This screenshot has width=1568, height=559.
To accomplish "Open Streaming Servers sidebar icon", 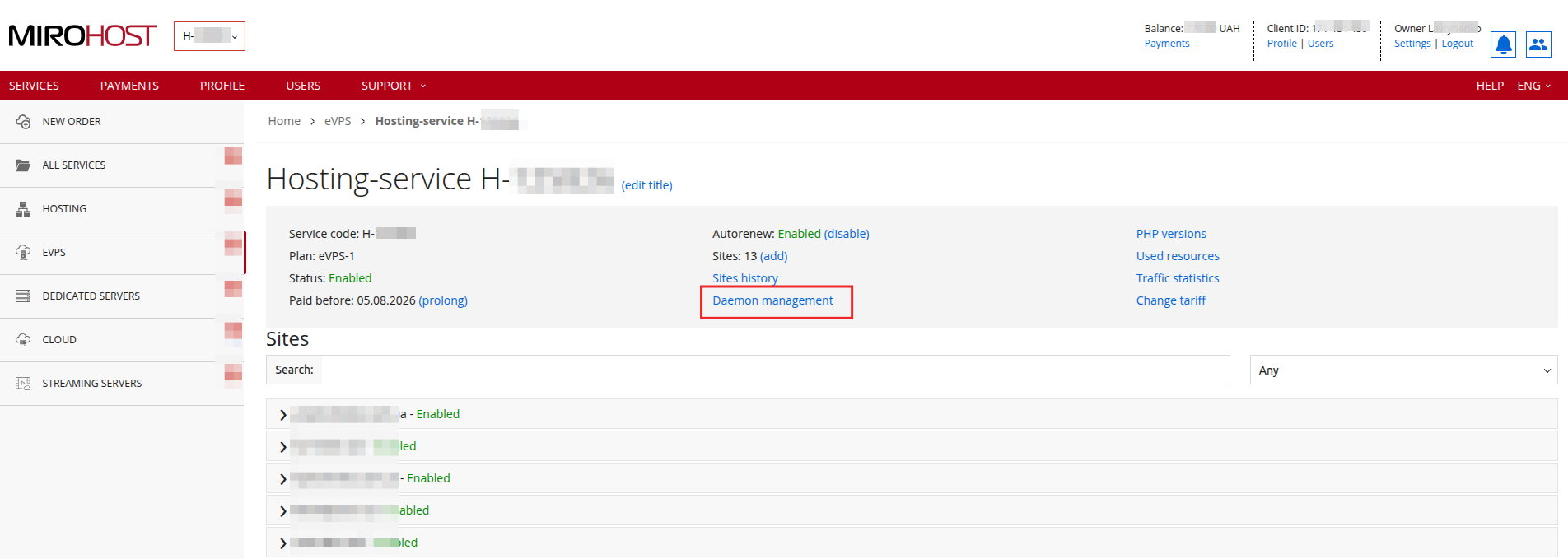I will click(23, 384).
